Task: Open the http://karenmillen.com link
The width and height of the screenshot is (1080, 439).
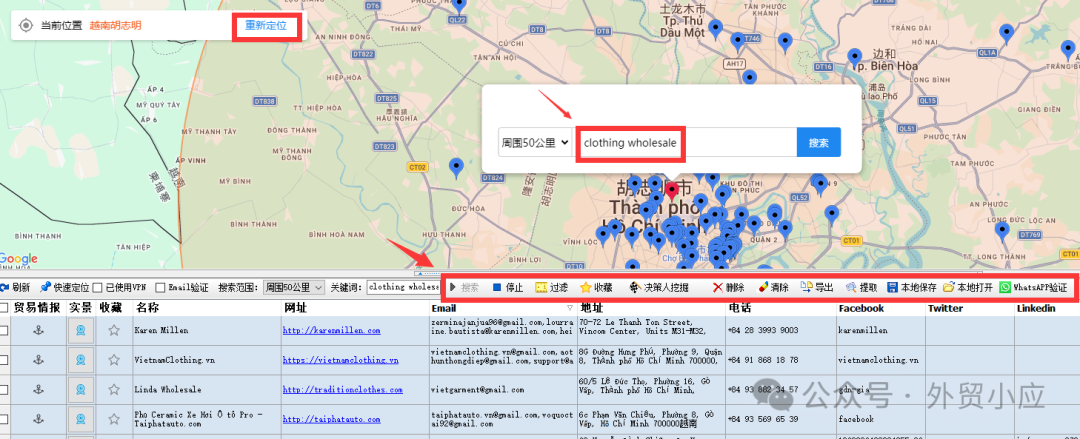Action: (331, 330)
